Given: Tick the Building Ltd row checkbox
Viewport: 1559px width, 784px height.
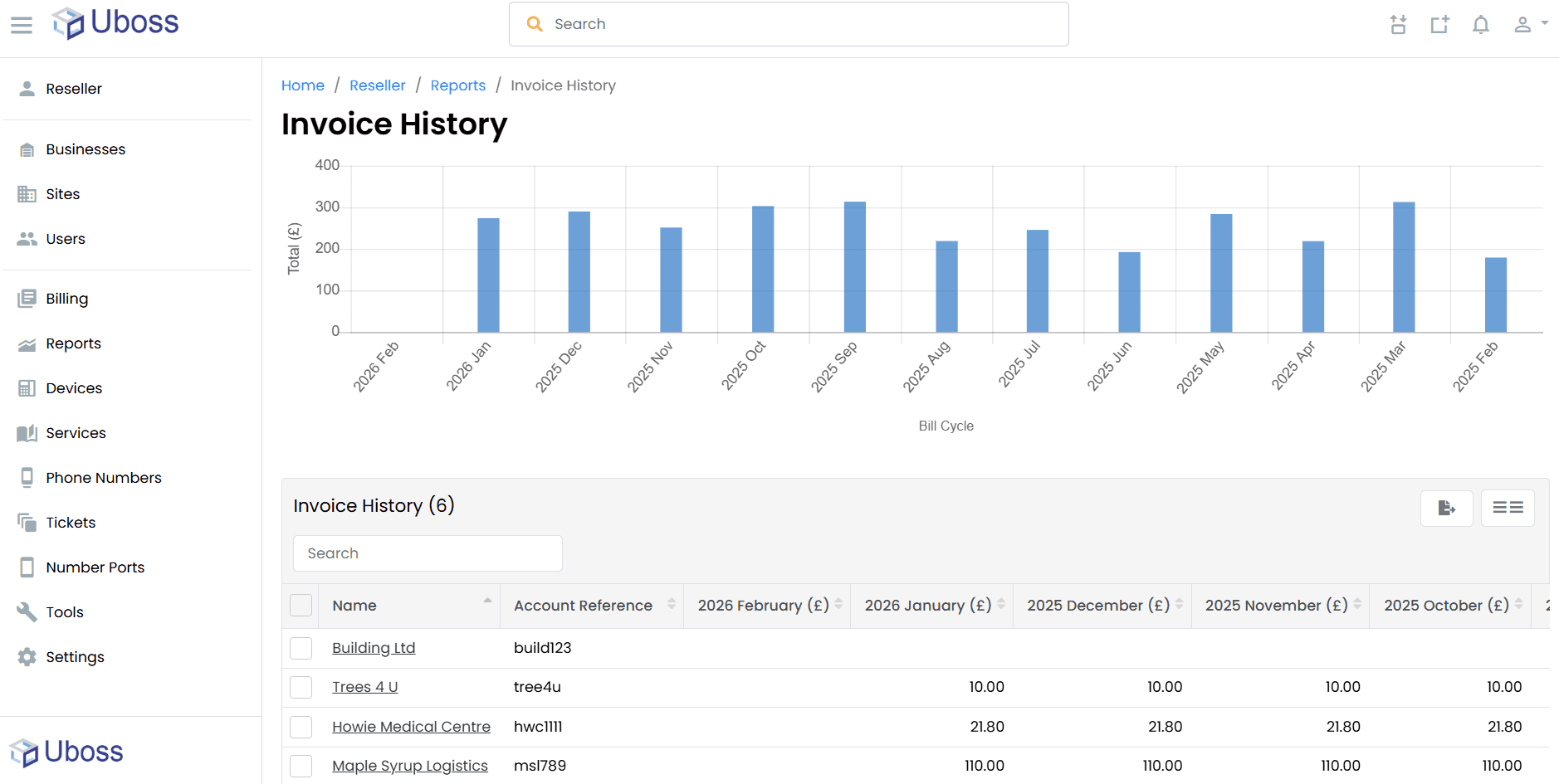Looking at the screenshot, I should tap(301, 648).
